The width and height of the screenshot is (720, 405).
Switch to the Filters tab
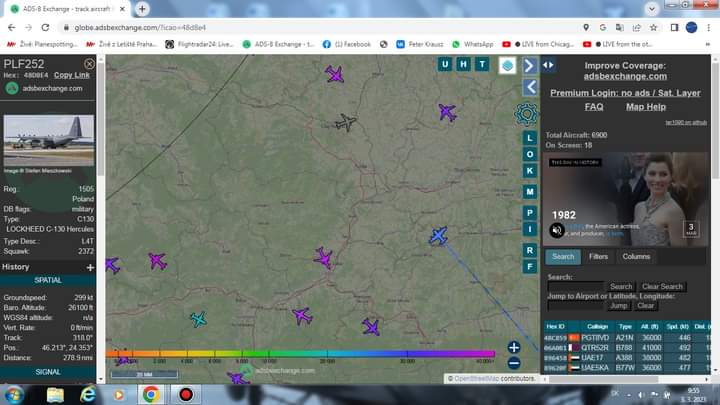pos(598,257)
